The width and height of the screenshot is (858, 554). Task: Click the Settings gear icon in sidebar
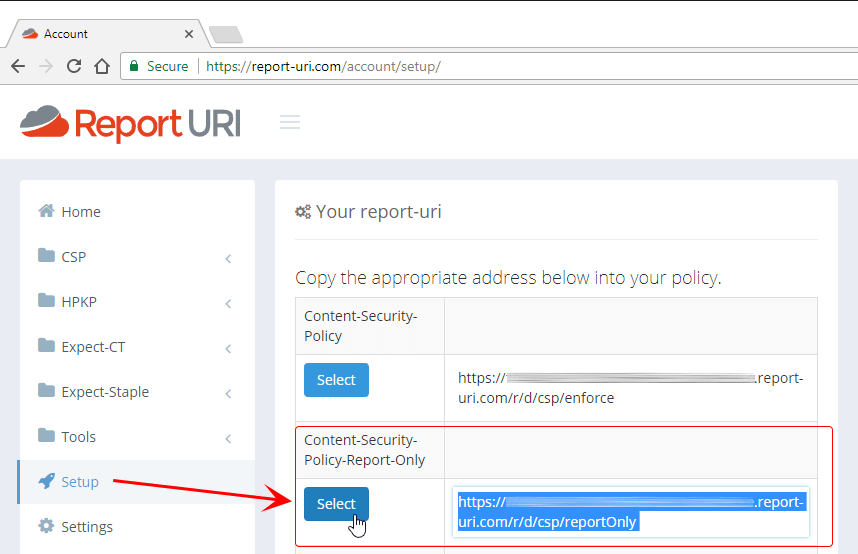click(46, 526)
